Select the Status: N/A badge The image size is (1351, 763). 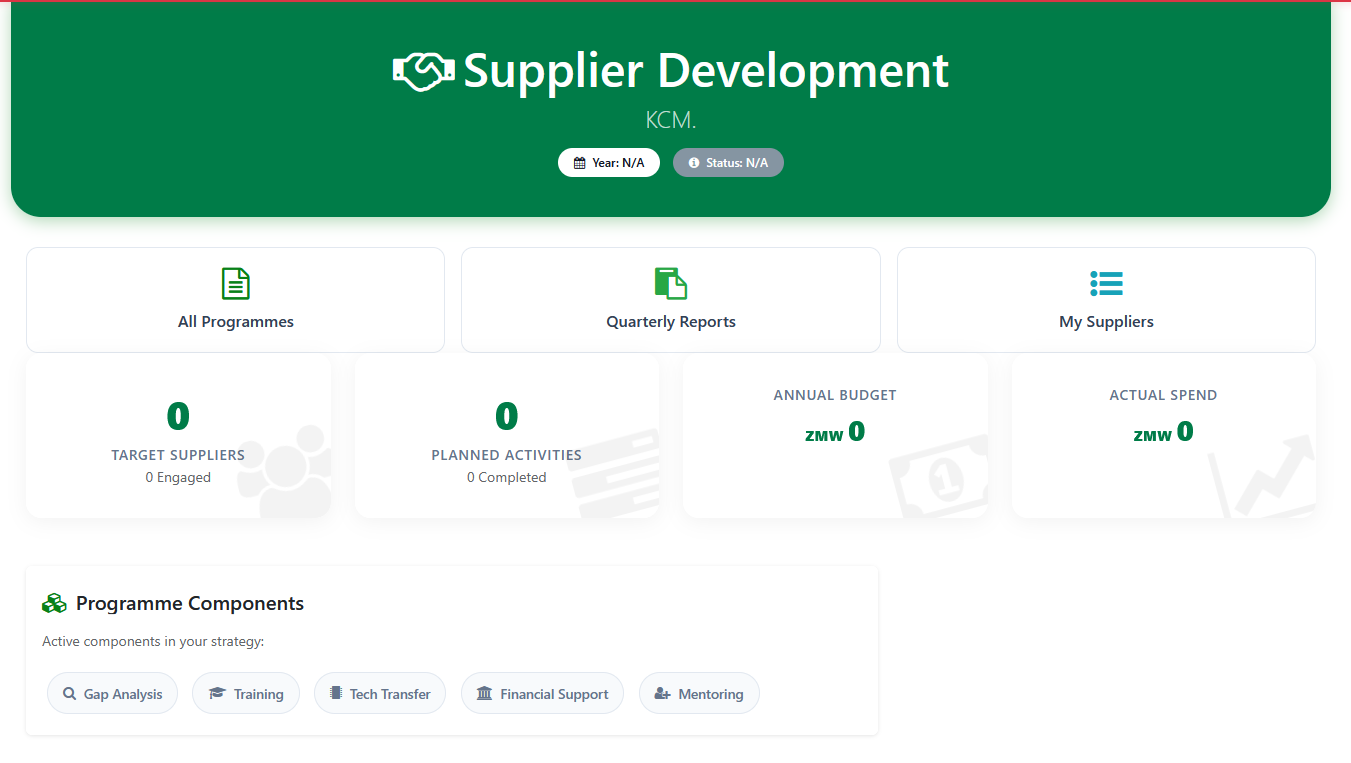tap(728, 162)
